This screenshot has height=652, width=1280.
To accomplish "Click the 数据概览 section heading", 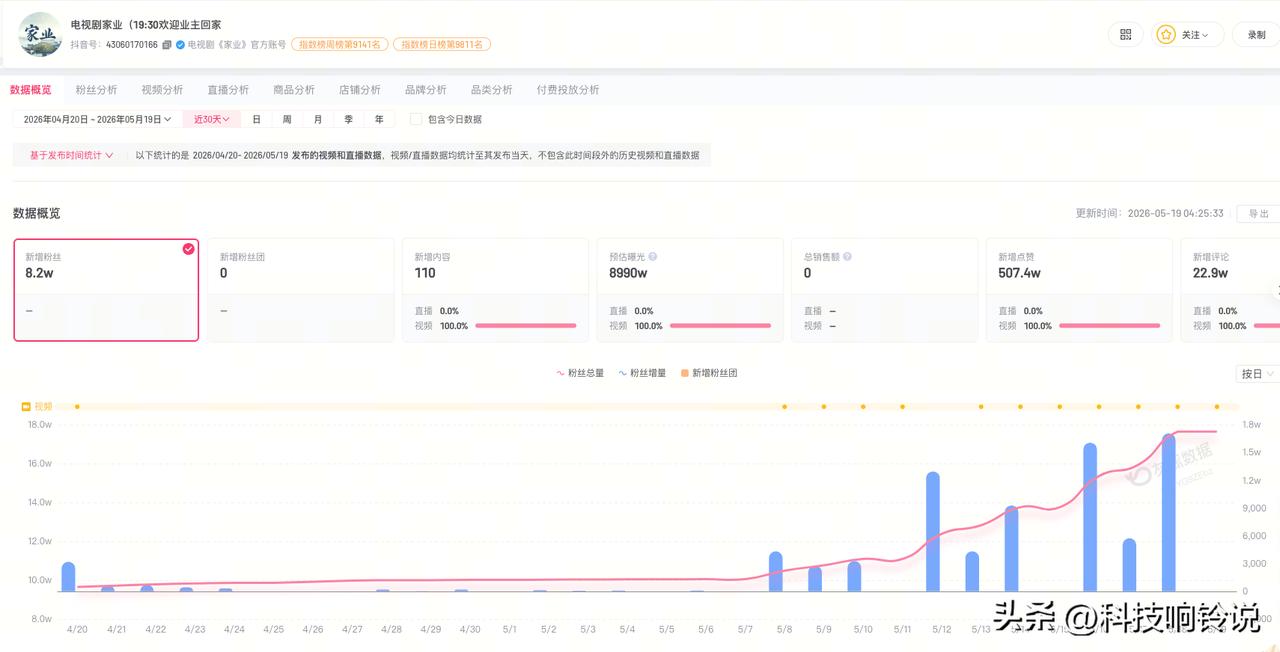I will pyautogui.click(x=37, y=213).
